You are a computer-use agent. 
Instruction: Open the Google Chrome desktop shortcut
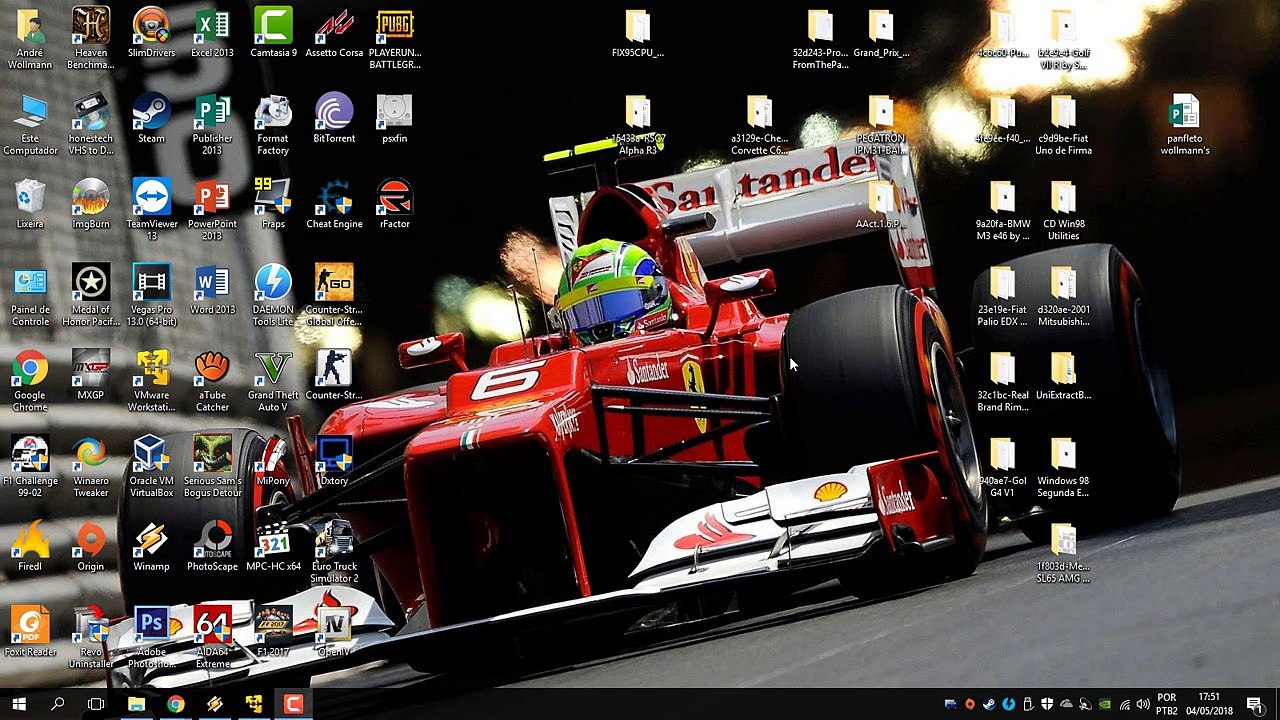click(30, 381)
